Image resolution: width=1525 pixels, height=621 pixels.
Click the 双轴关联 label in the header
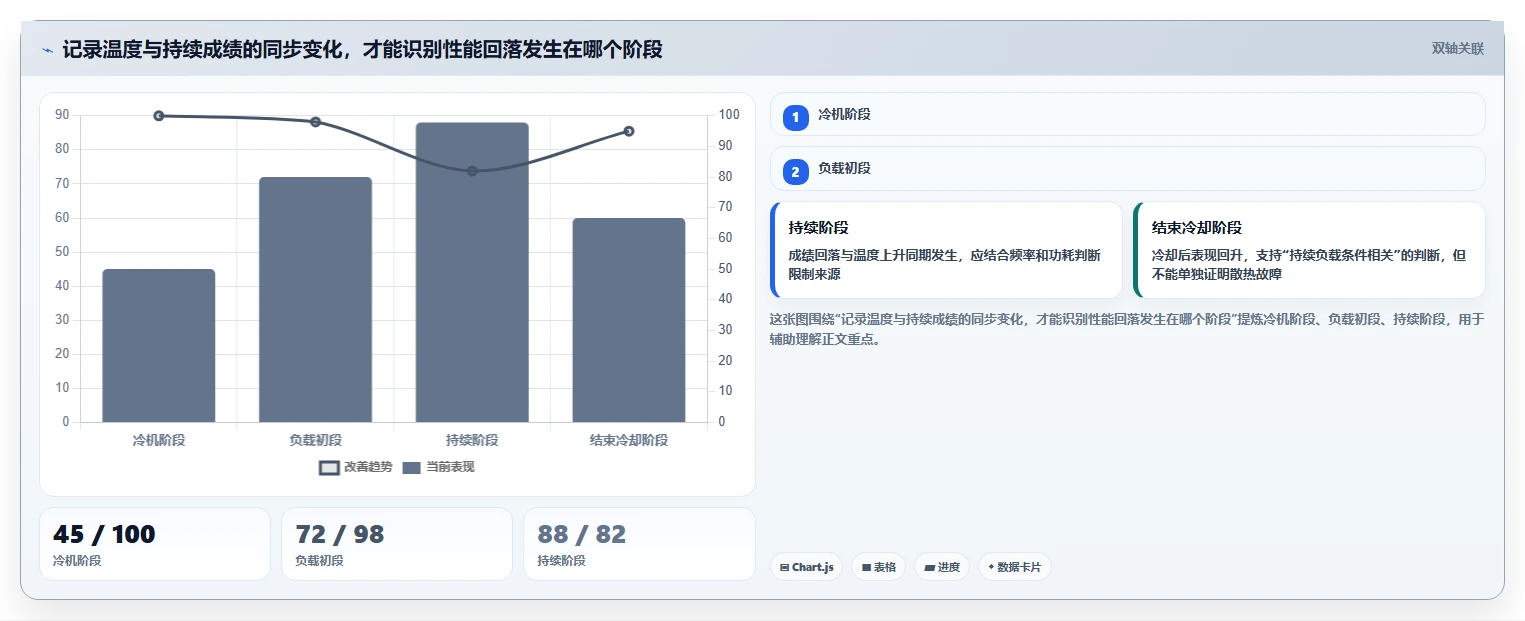[1457, 49]
